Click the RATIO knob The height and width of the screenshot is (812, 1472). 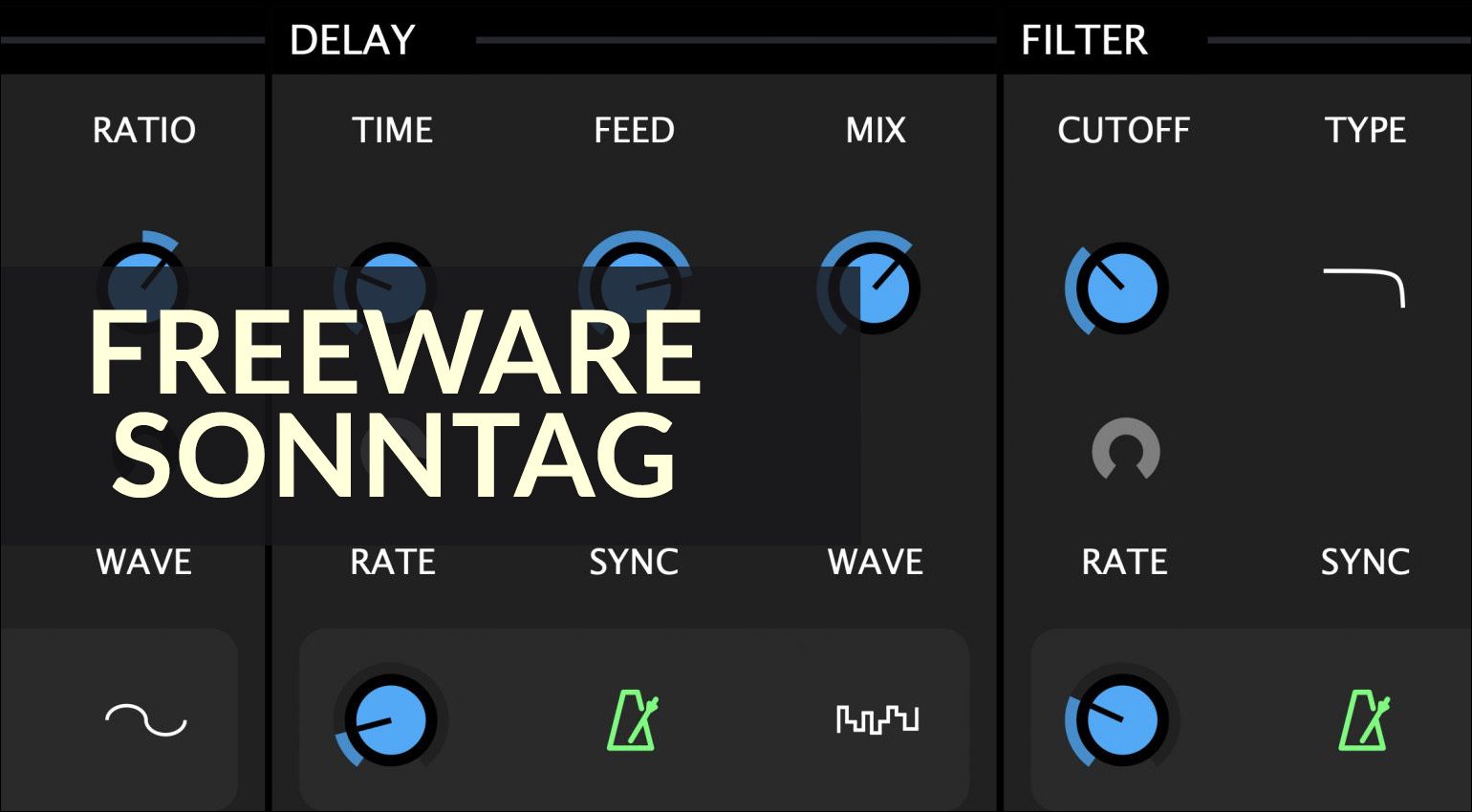coord(143,285)
